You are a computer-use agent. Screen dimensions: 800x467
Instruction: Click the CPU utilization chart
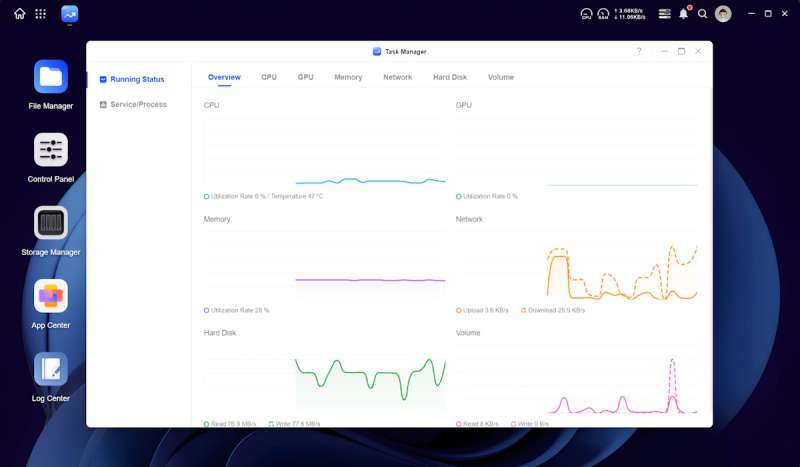tap(324, 152)
